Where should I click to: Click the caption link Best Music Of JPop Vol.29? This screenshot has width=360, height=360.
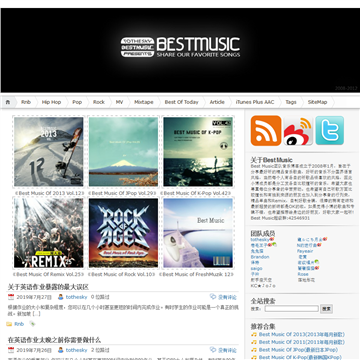tap(123, 193)
